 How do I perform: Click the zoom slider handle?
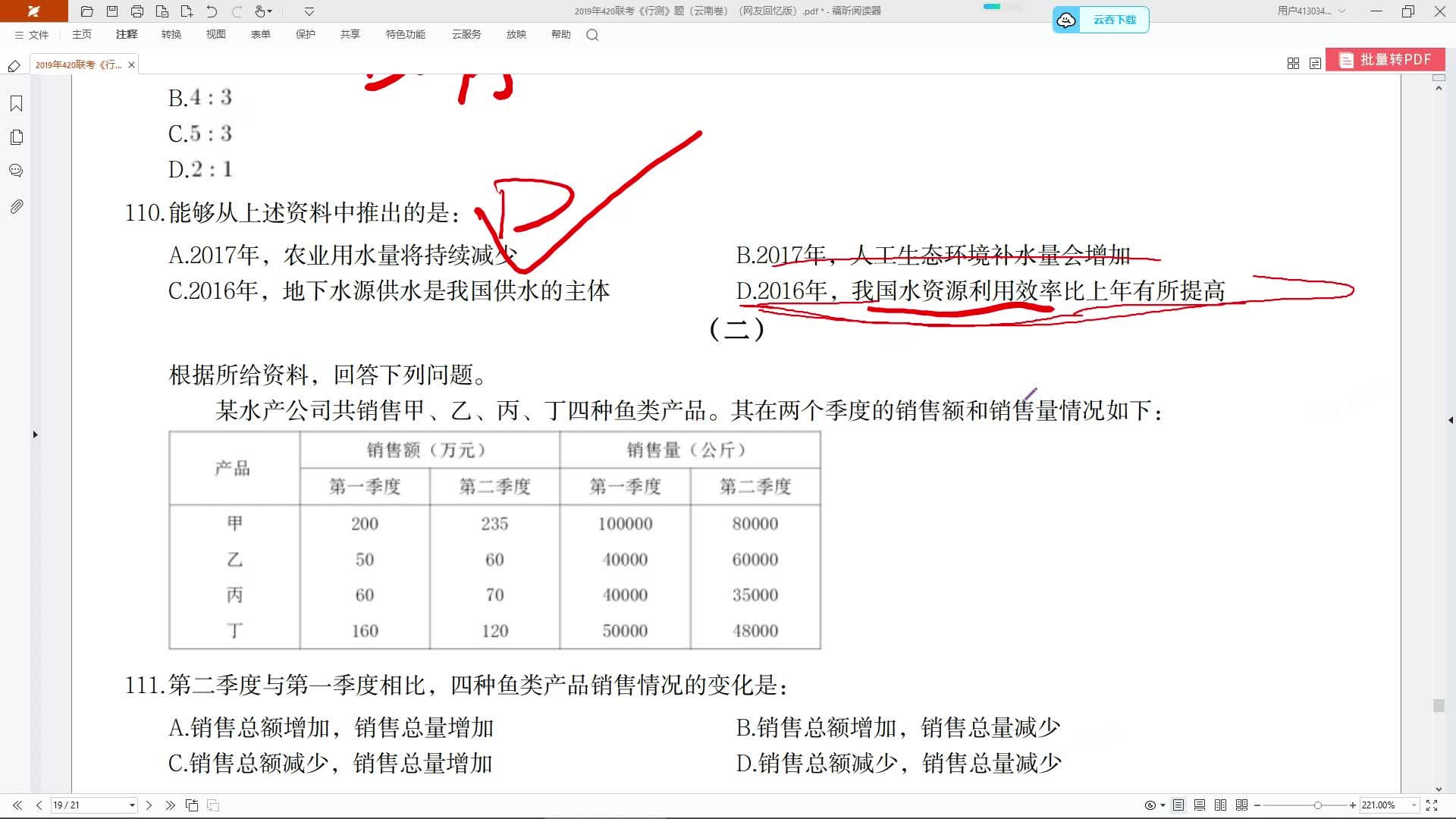1318,805
